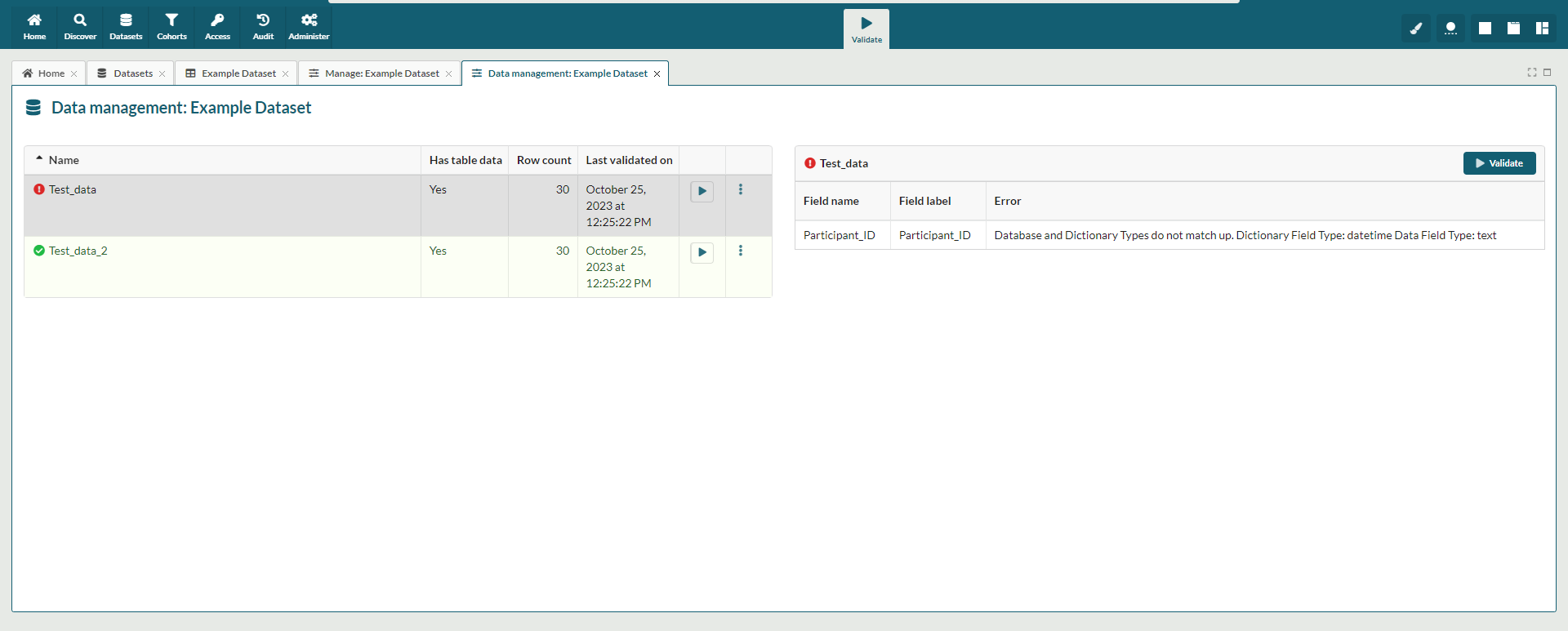The image size is (1568, 631).
Task: Open the three-dot menu for Test_data_2
Action: [x=741, y=251]
